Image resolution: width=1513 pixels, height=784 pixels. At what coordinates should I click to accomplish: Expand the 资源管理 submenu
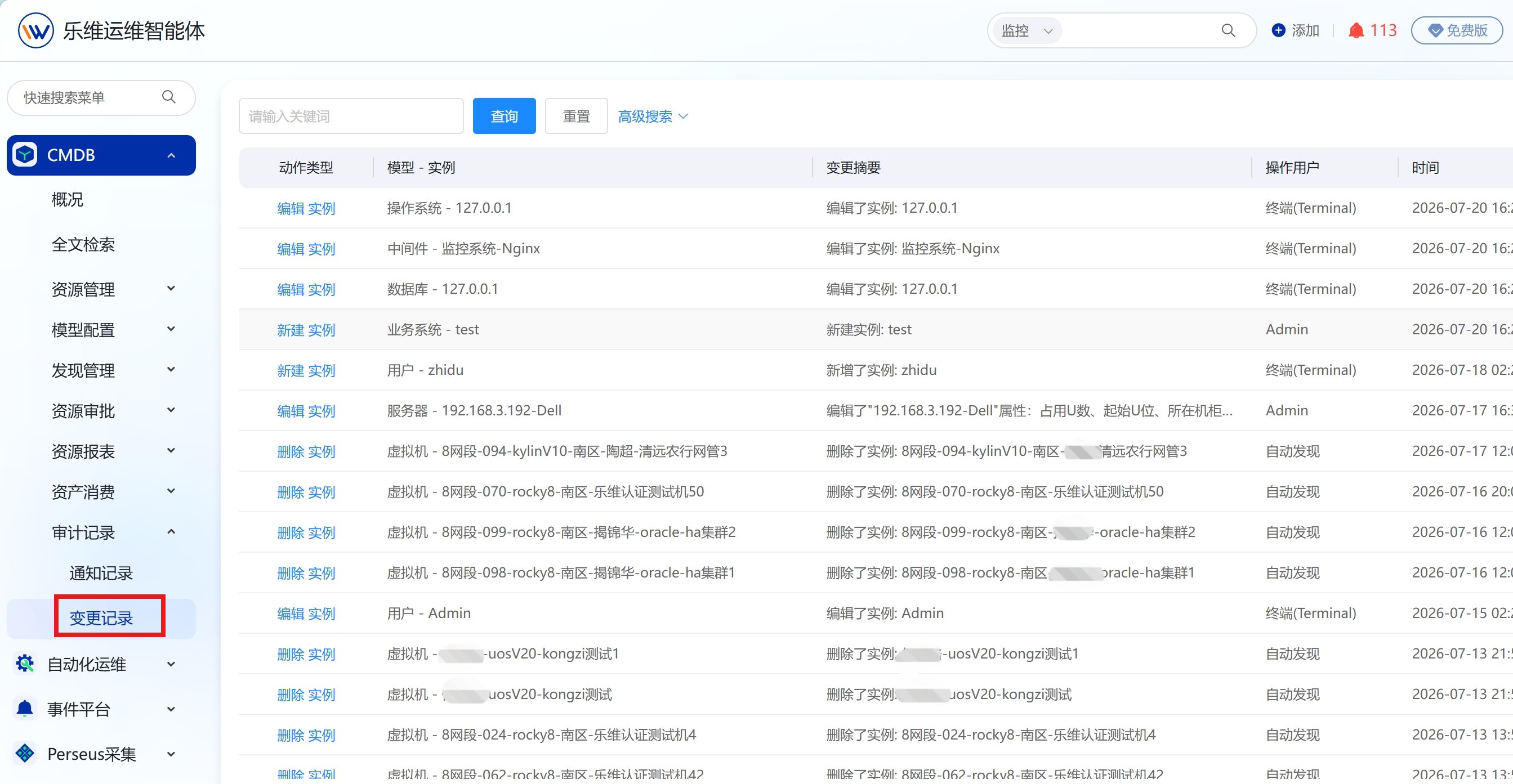171,288
